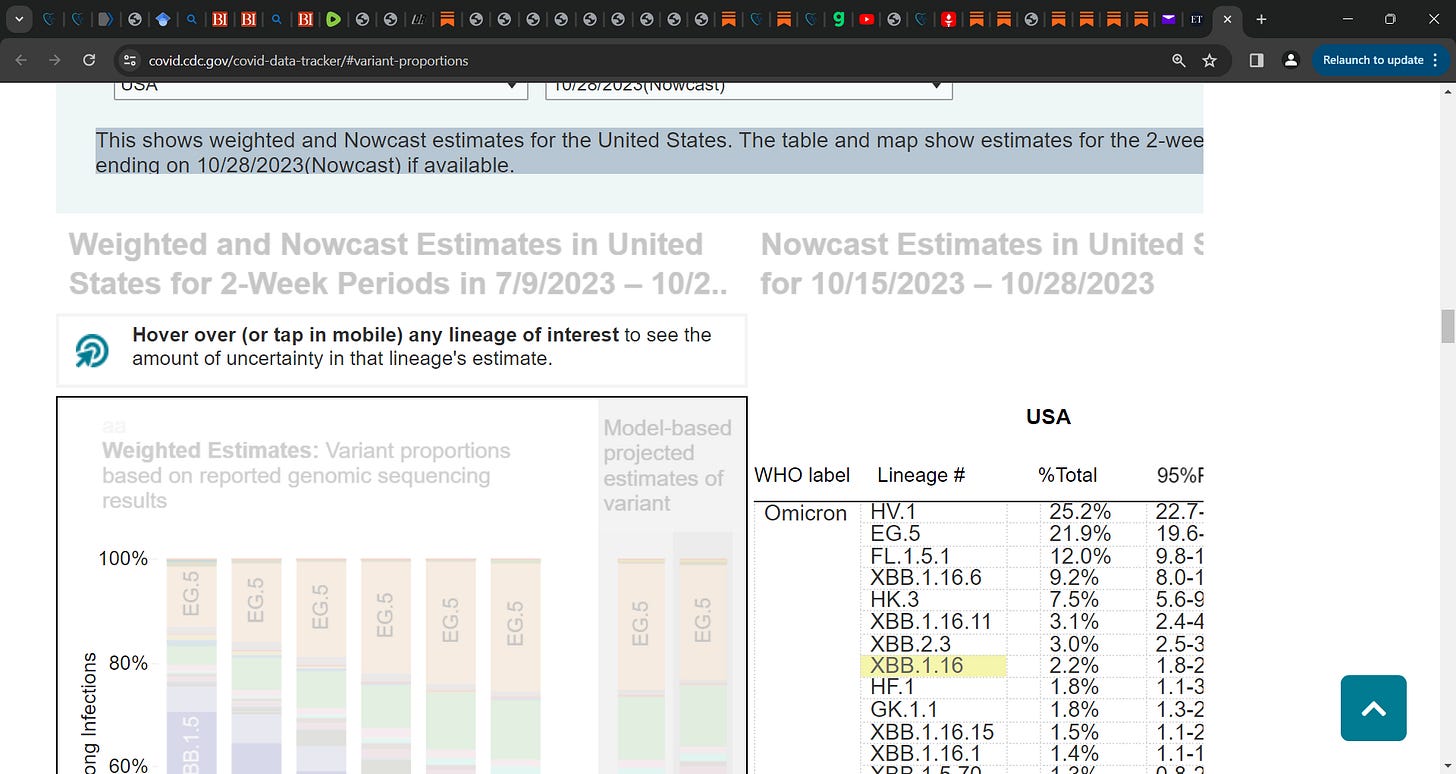The image size is (1456, 774).
Task: Click the 100% axis label on chart
Action: click(123, 558)
